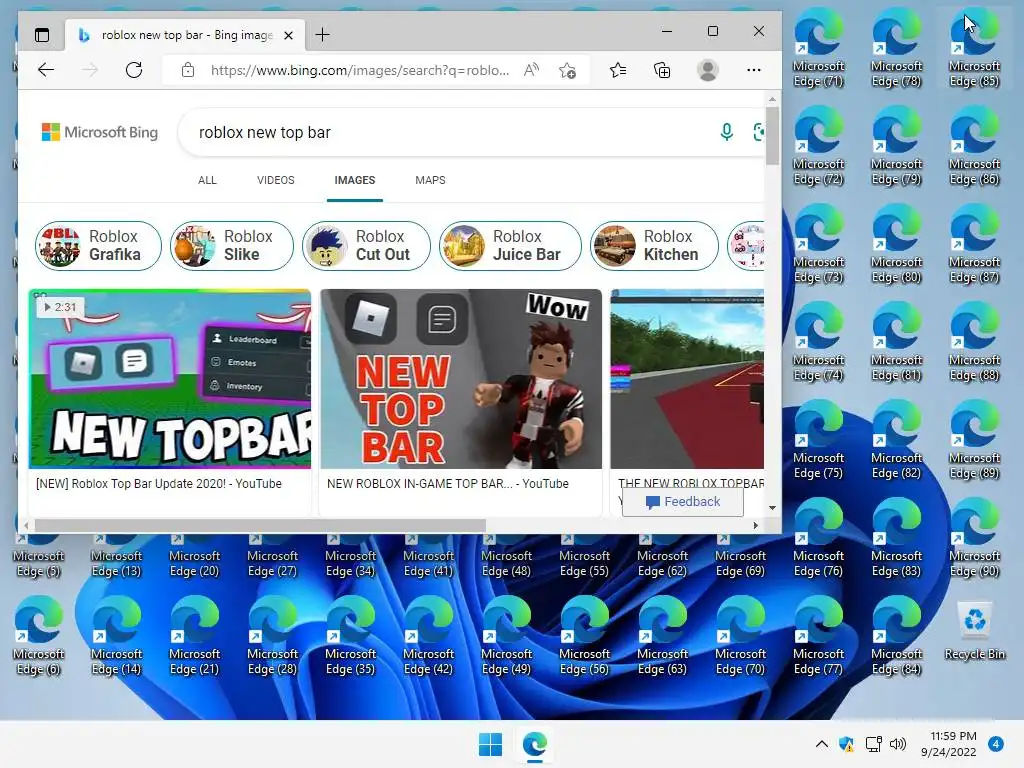
Task: Open [NEW] Roblox Top Bar Update 2020 link
Action: (159, 484)
